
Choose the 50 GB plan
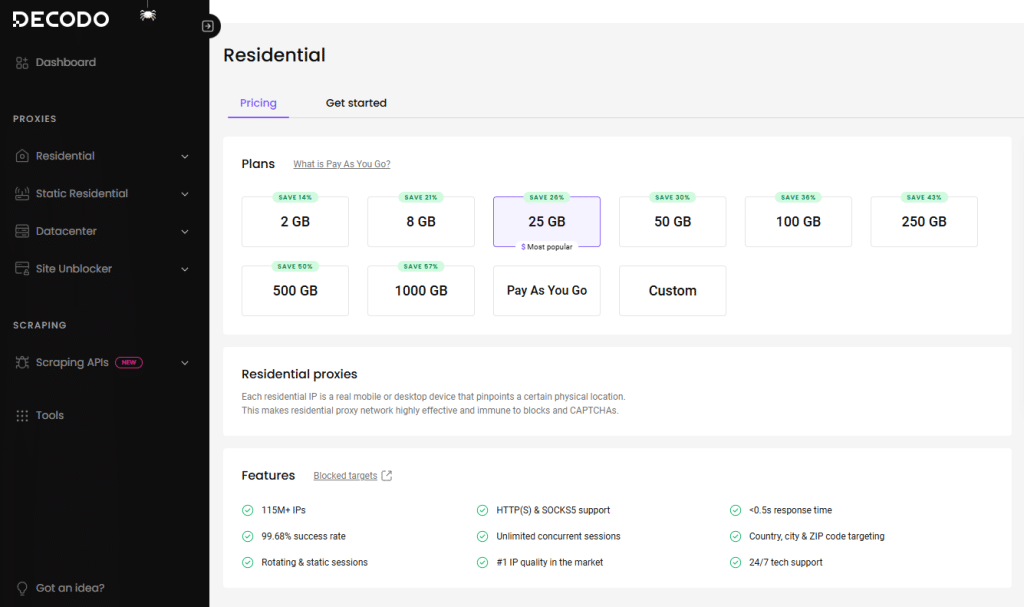point(673,221)
